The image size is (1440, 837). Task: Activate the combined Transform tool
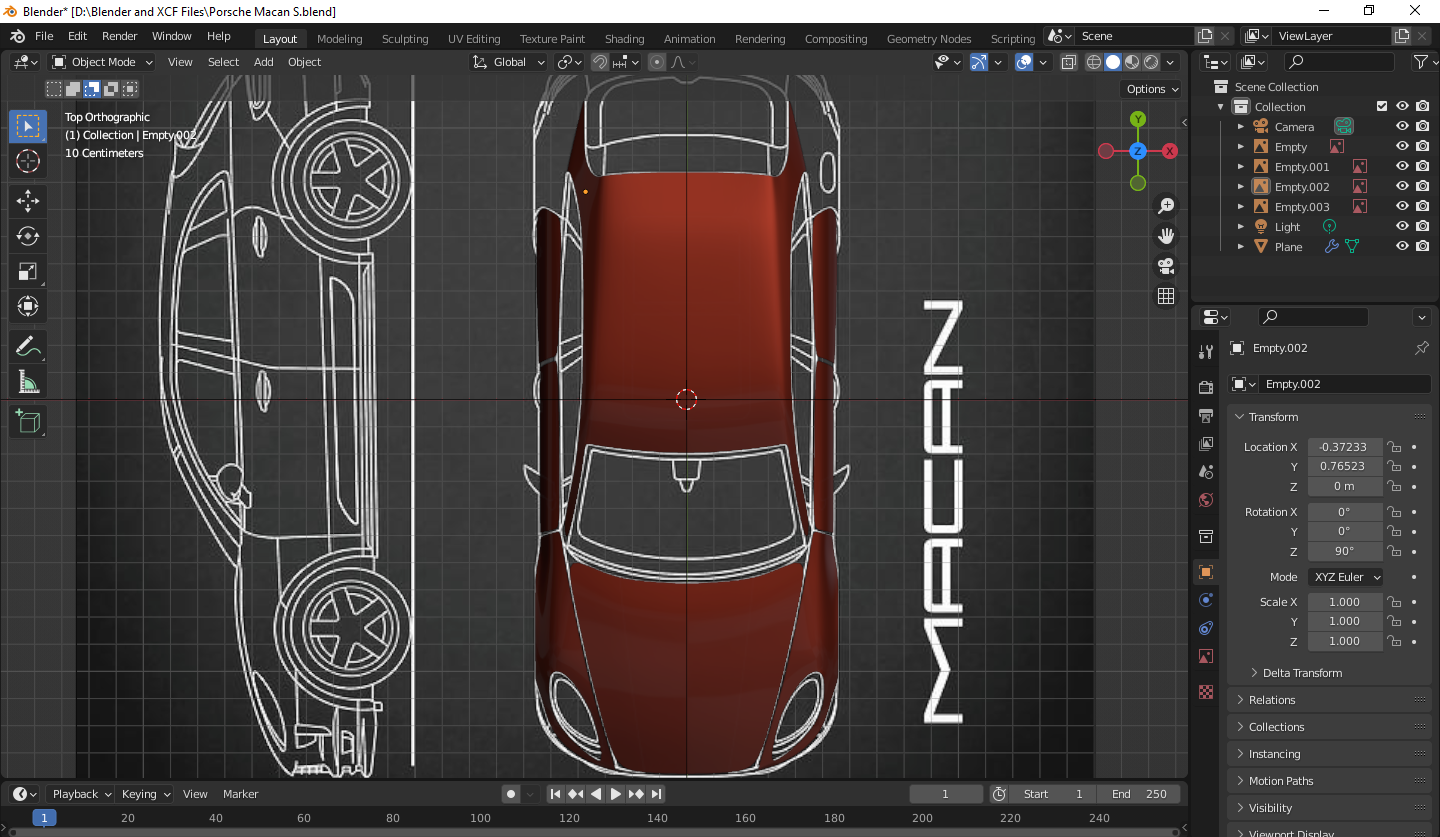point(28,306)
